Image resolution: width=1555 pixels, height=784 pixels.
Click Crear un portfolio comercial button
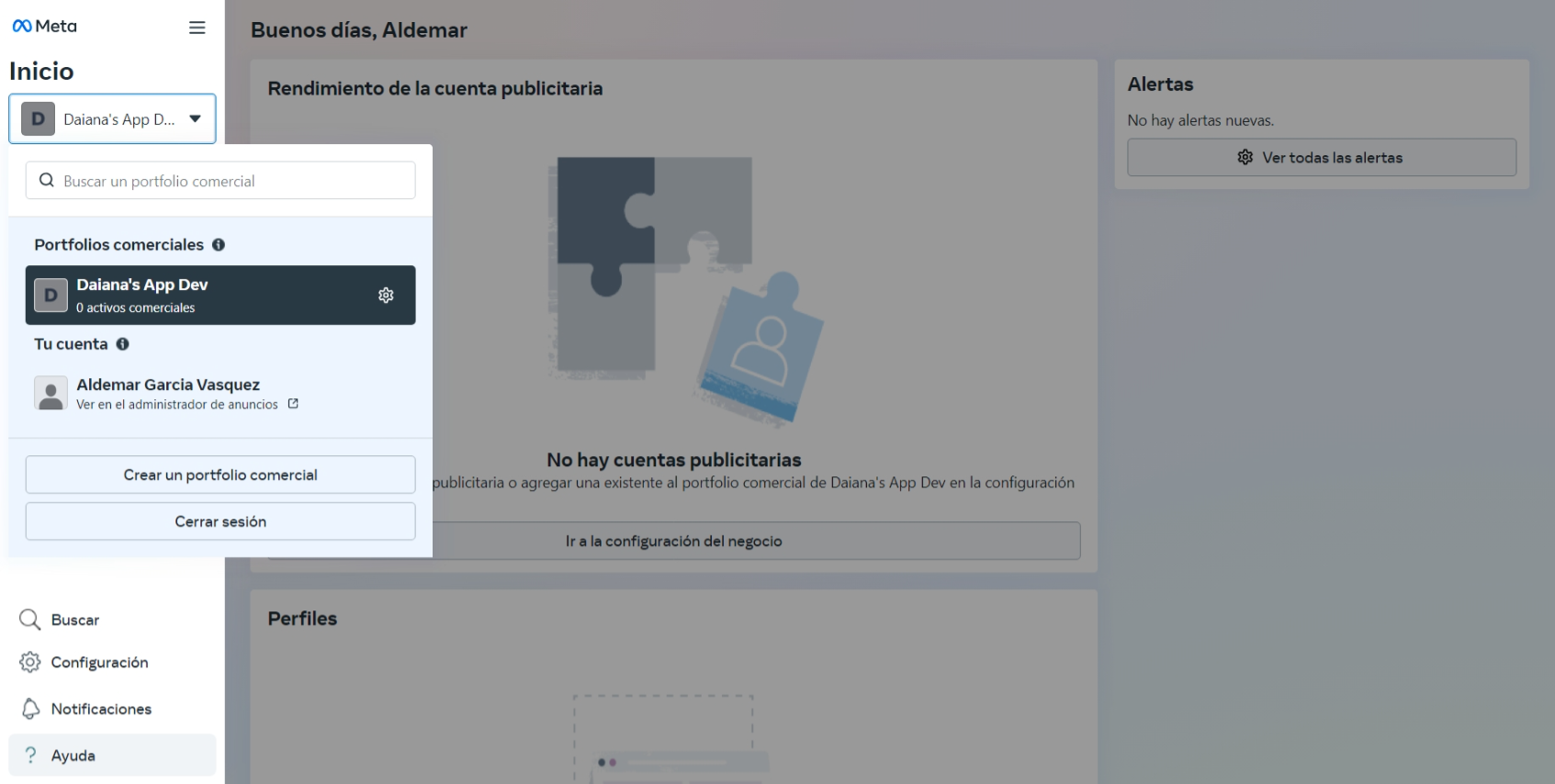click(x=220, y=475)
